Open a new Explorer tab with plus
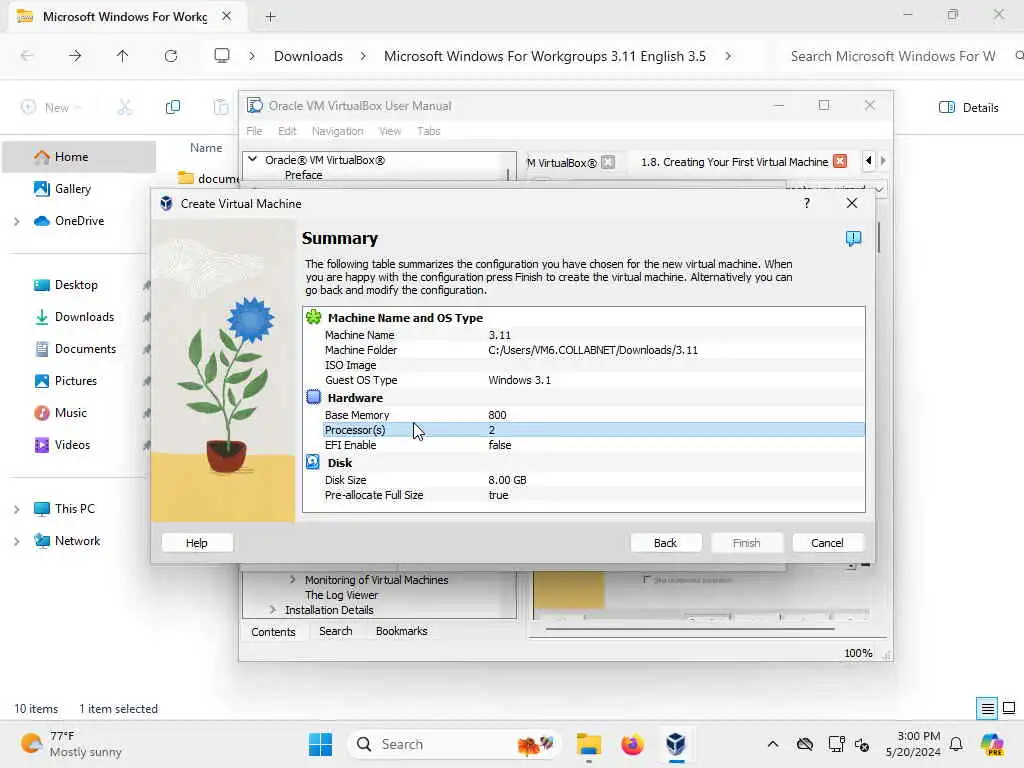 coord(270,17)
